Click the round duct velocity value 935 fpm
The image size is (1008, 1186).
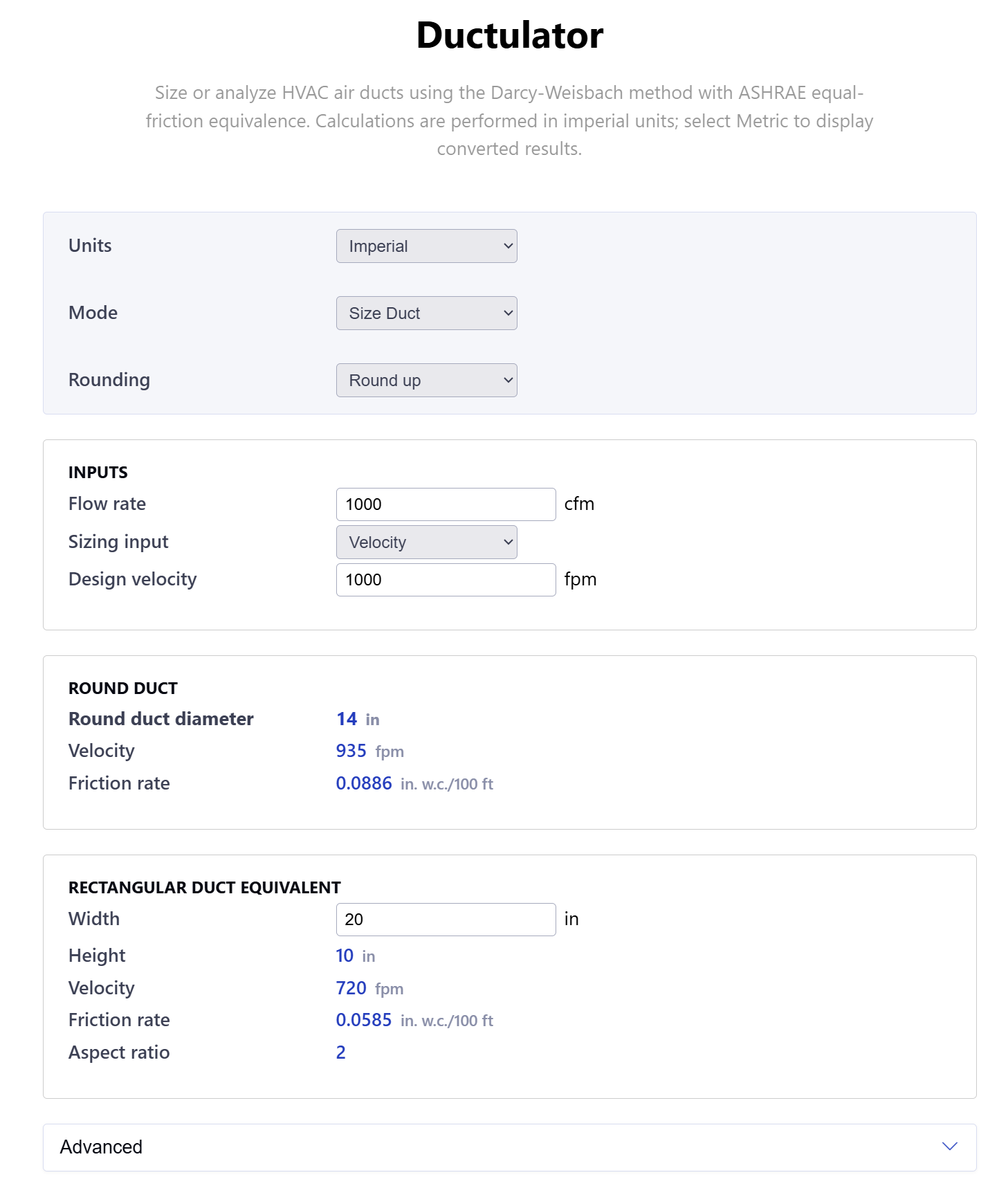[369, 751]
